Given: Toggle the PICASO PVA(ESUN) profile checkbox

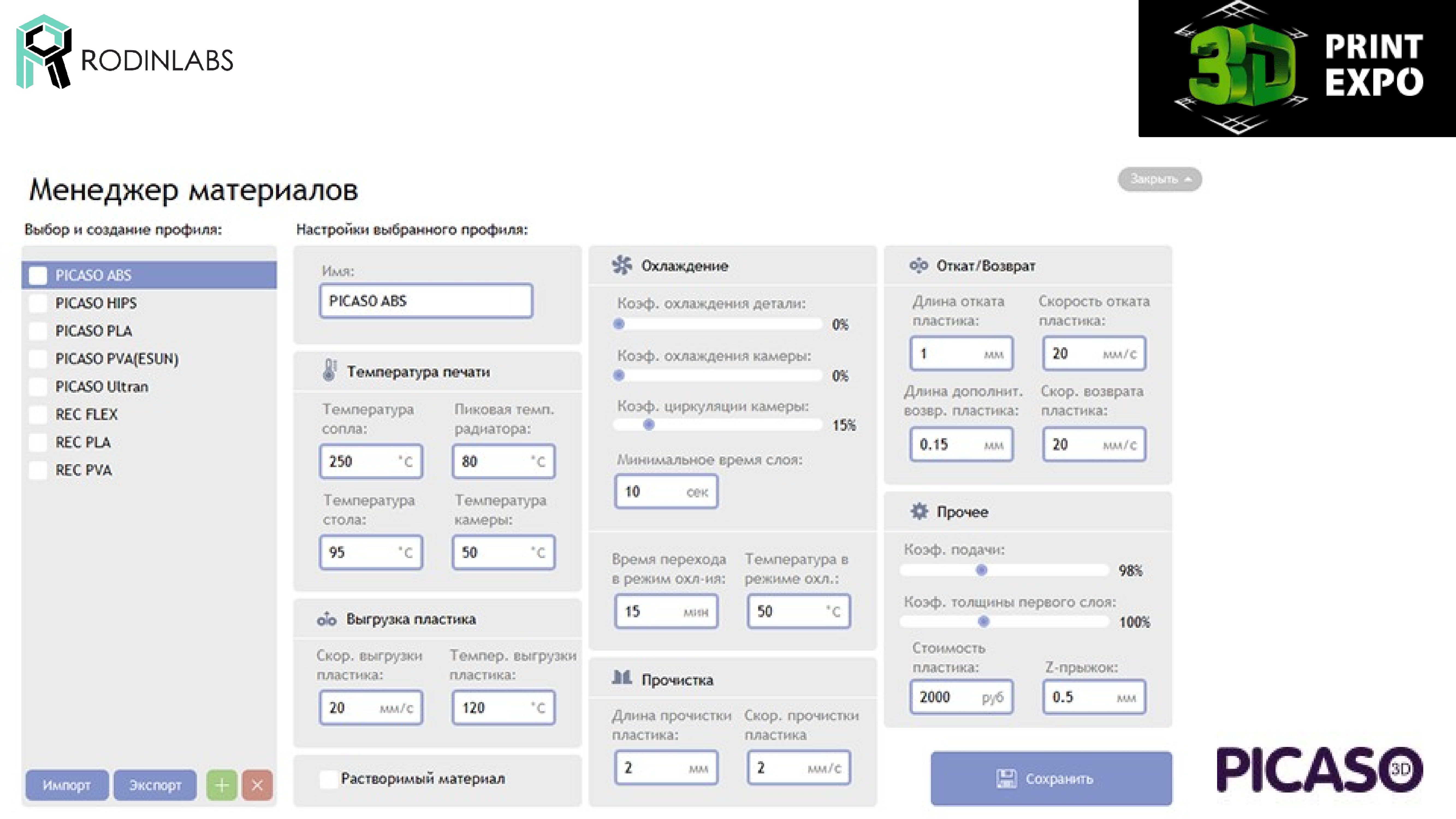Looking at the screenshot, I should coord(38,358).
